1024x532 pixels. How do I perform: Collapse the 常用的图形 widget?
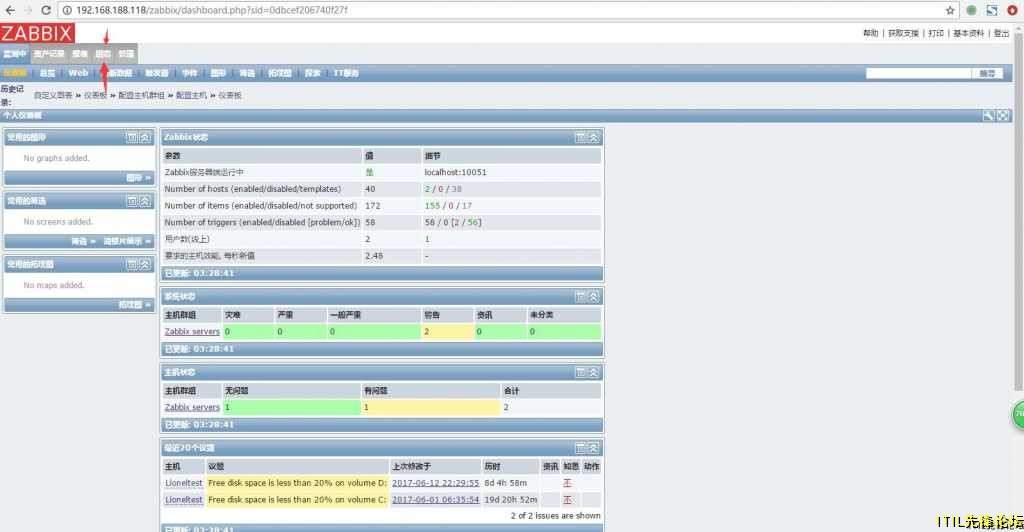(146, 138)
